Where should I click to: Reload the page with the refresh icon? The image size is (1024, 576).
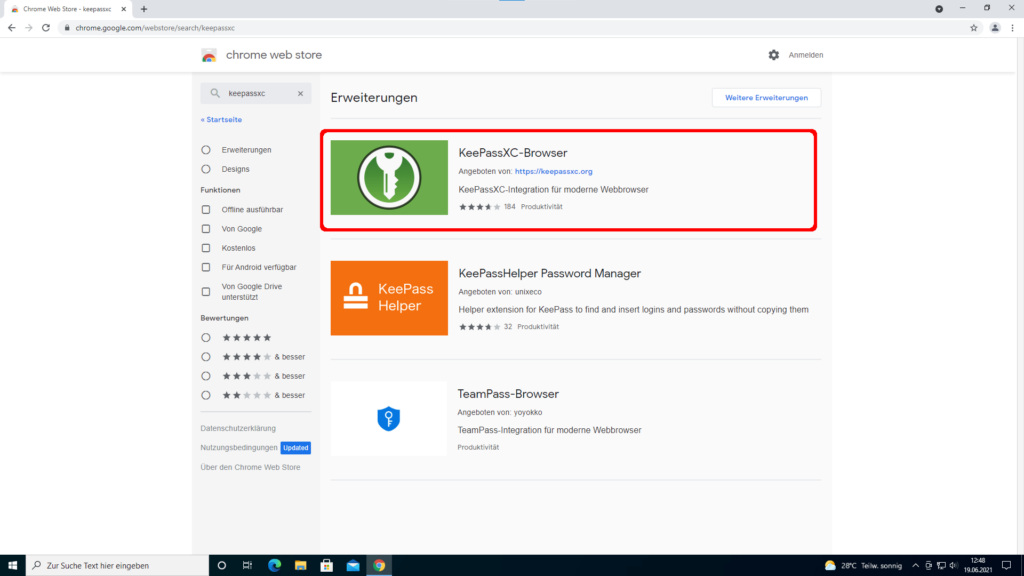tap(46, 28)
